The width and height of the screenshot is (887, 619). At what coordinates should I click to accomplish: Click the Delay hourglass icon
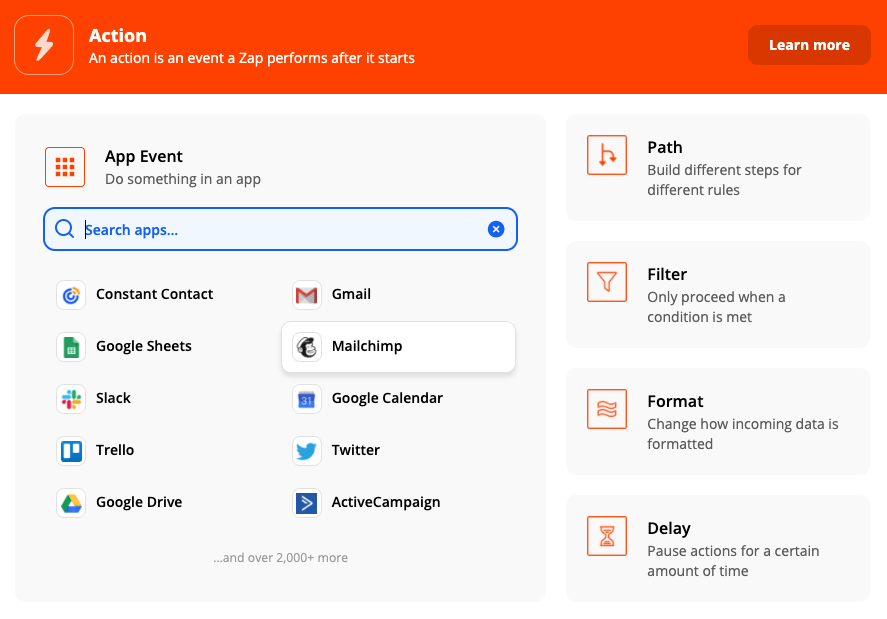click(x=607, y=536)
